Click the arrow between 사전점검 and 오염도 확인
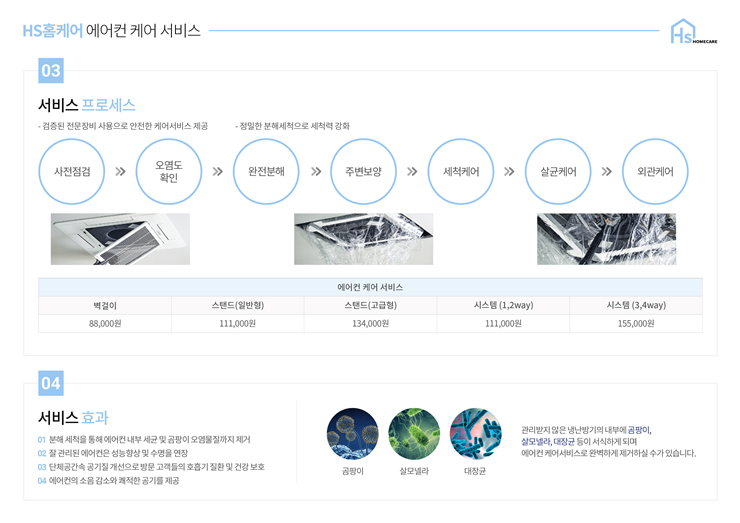The width and height of the screenshot is (740, 523). coord(121,171)
